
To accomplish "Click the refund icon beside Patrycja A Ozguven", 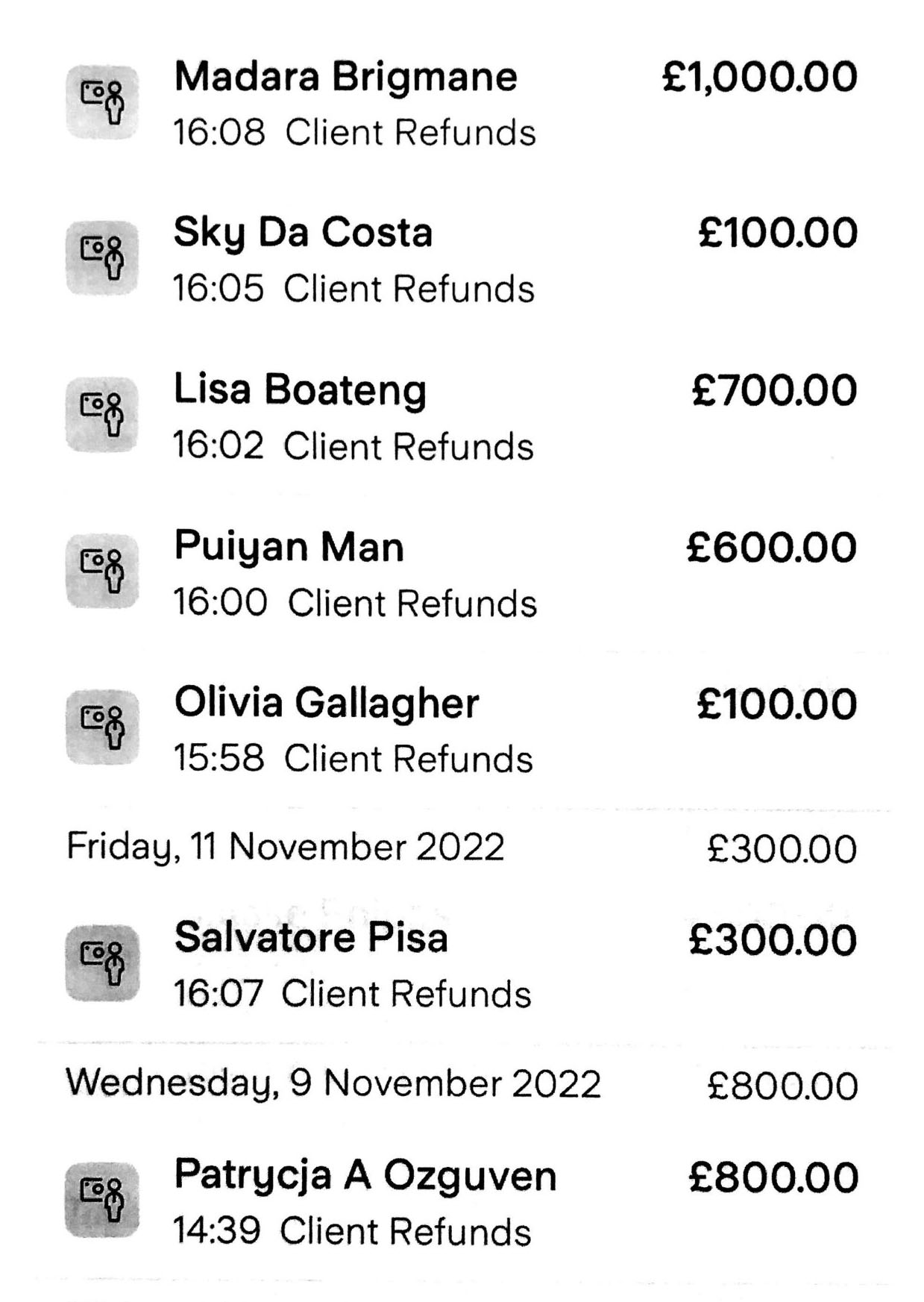I will (102, 1200).
